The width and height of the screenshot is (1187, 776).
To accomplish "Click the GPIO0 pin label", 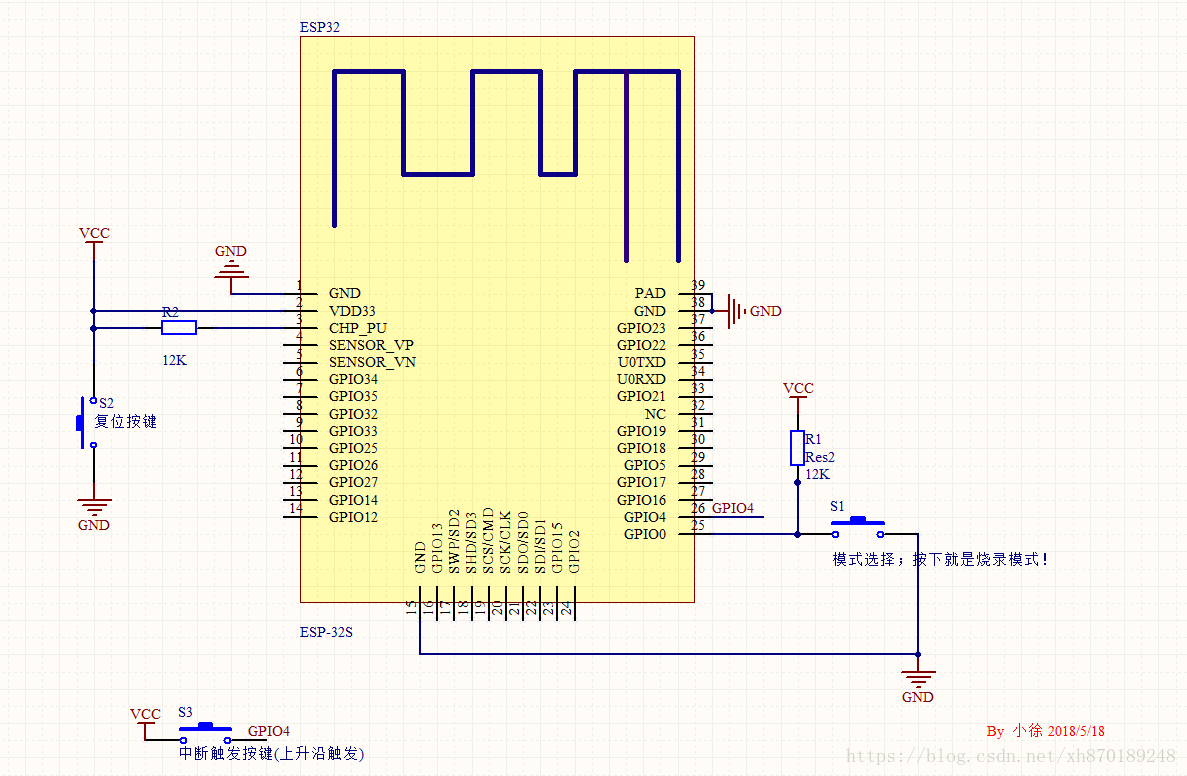I will 645,534.
